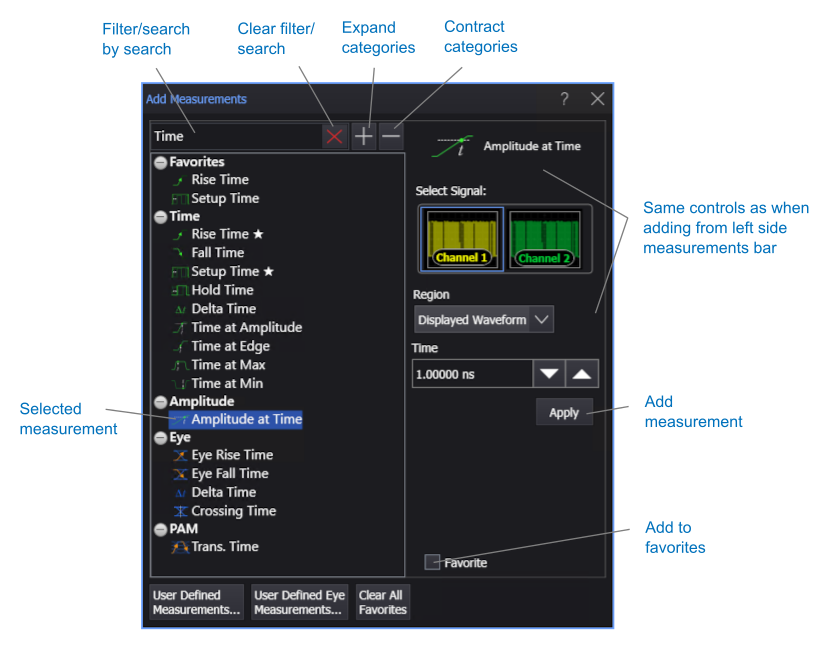833x654 pixels.
Task: Click Clear All Favorites button
Action: 383,602
